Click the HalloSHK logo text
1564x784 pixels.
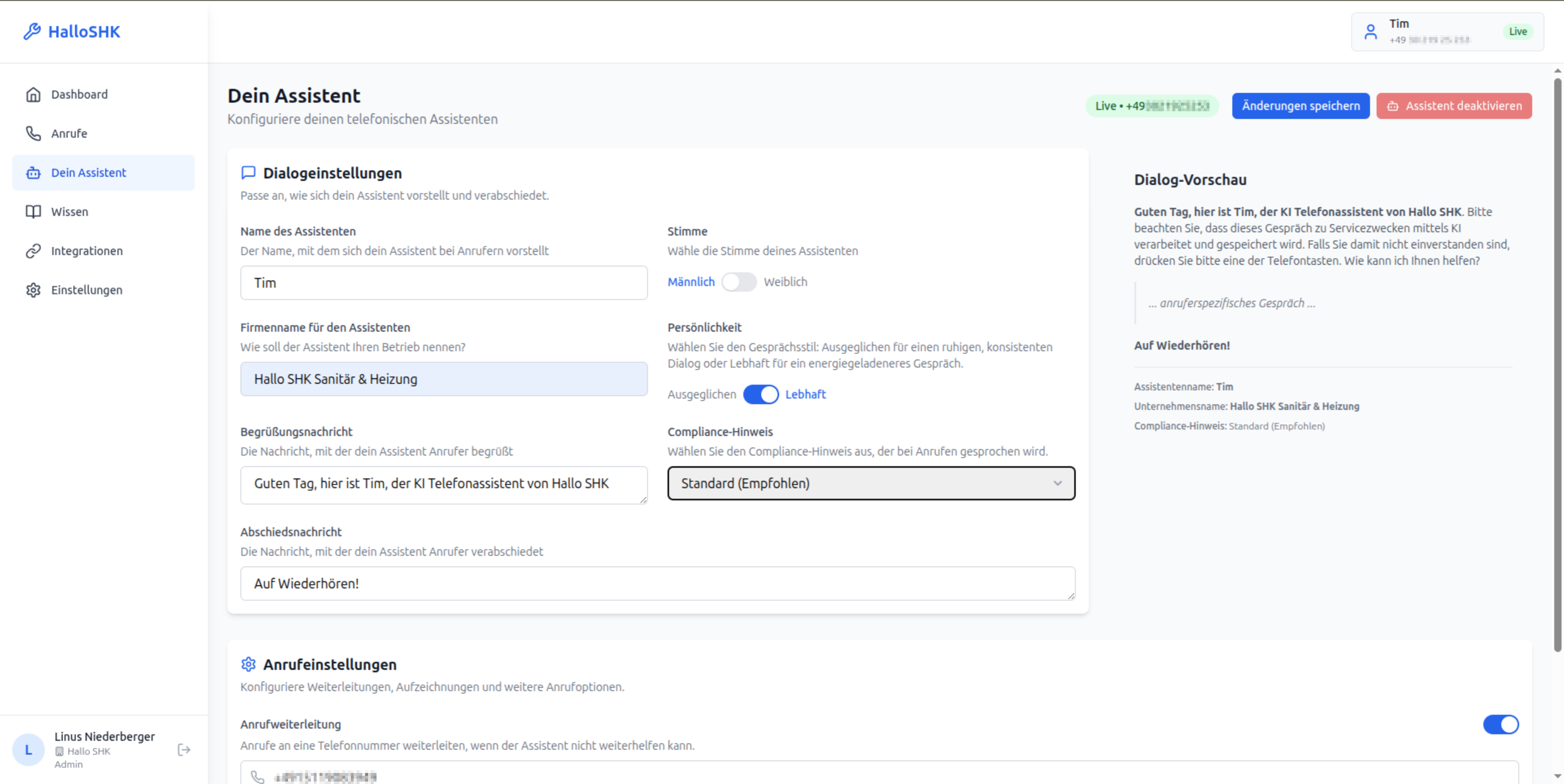coord(84,31)
